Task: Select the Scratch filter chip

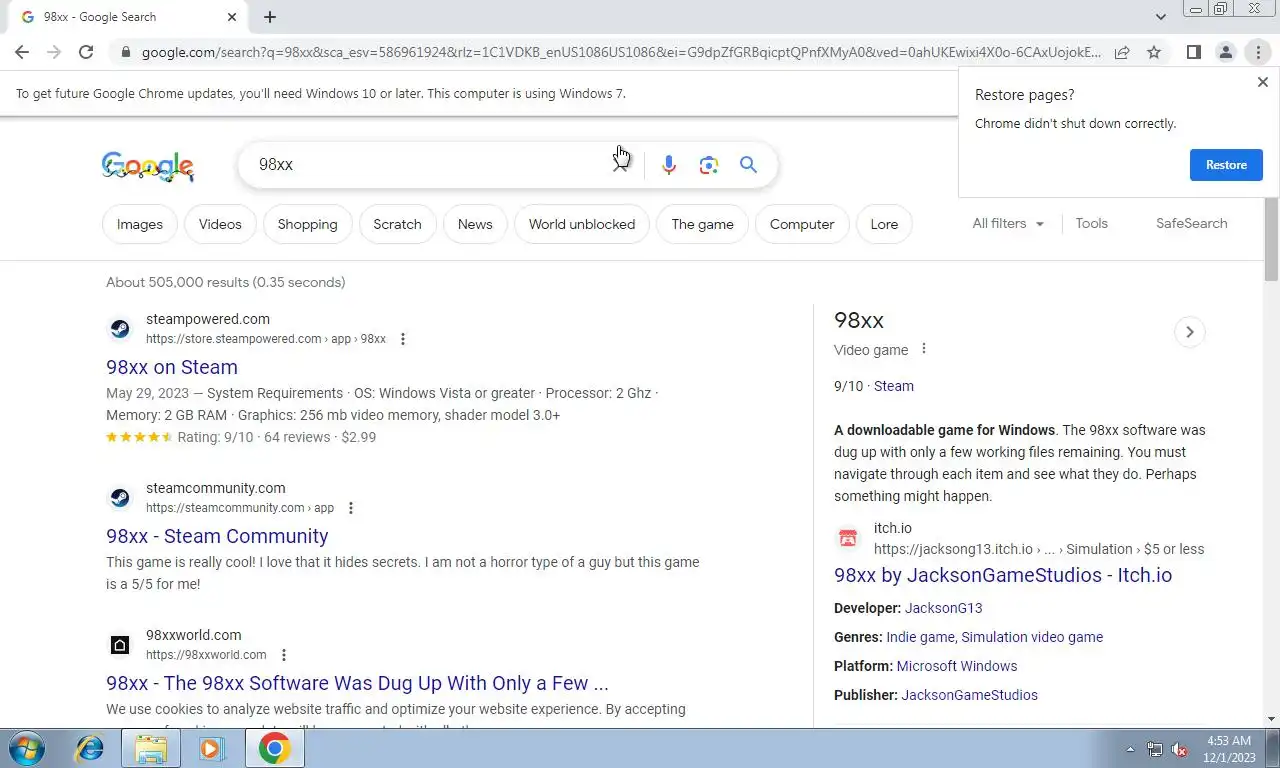Action: coord(397,224)
